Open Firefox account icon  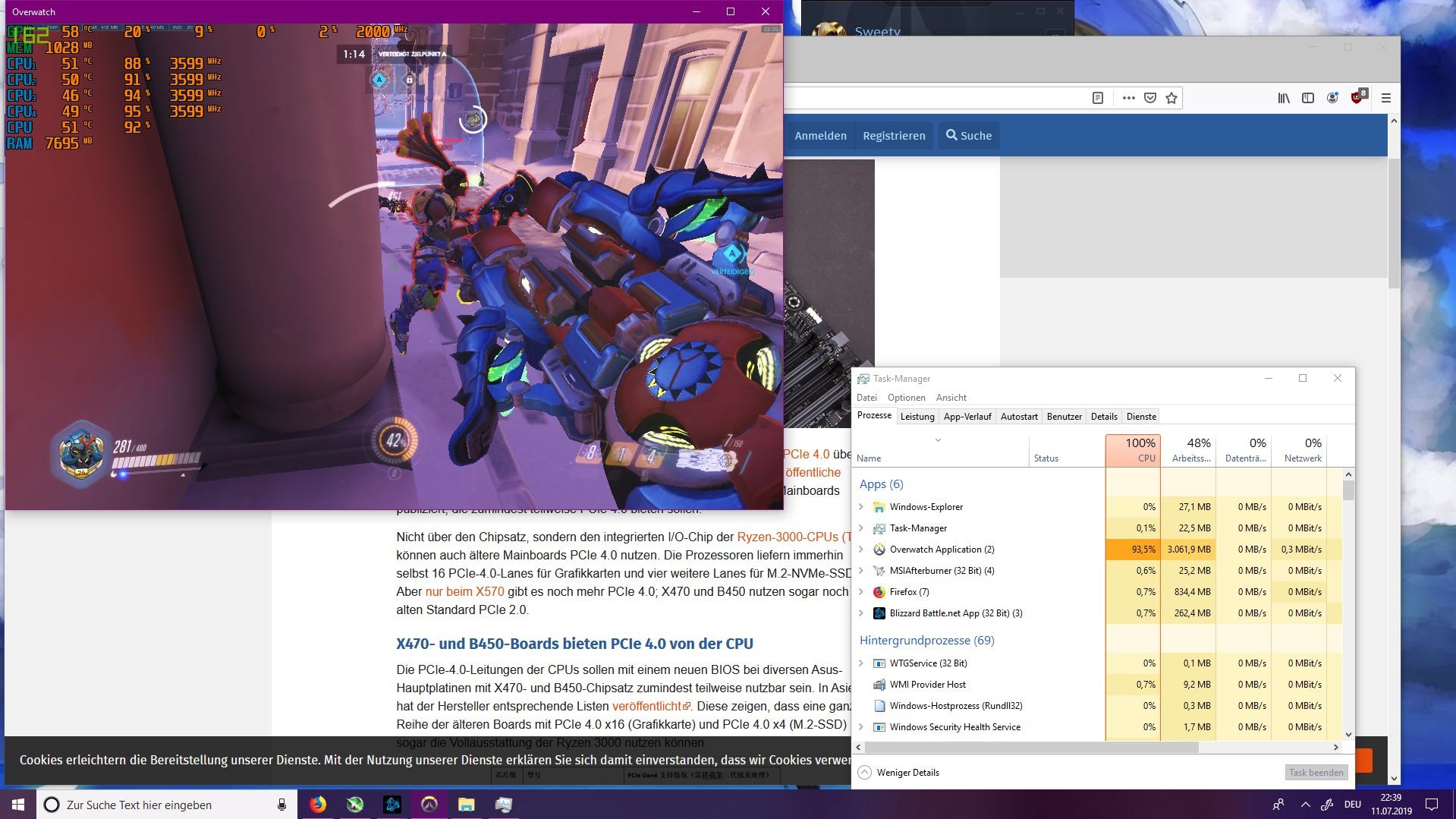tap(1332, 98)
